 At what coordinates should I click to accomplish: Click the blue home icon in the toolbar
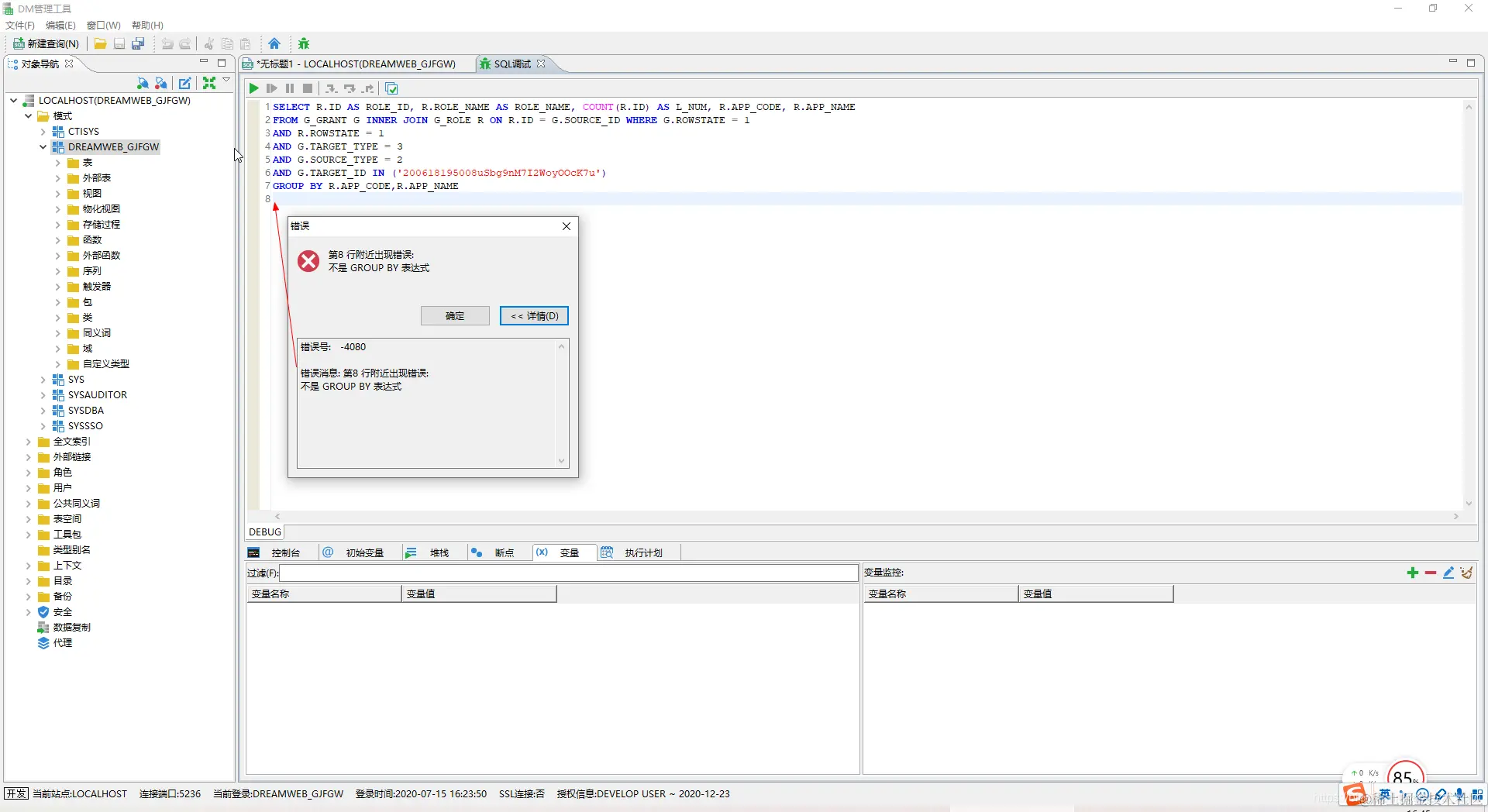[x=274, y=43]
